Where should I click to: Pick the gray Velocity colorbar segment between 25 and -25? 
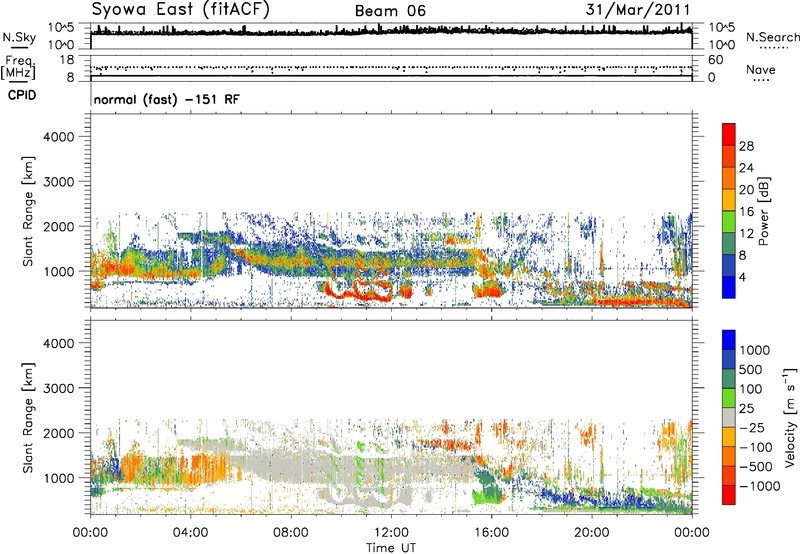click(729, 418)
